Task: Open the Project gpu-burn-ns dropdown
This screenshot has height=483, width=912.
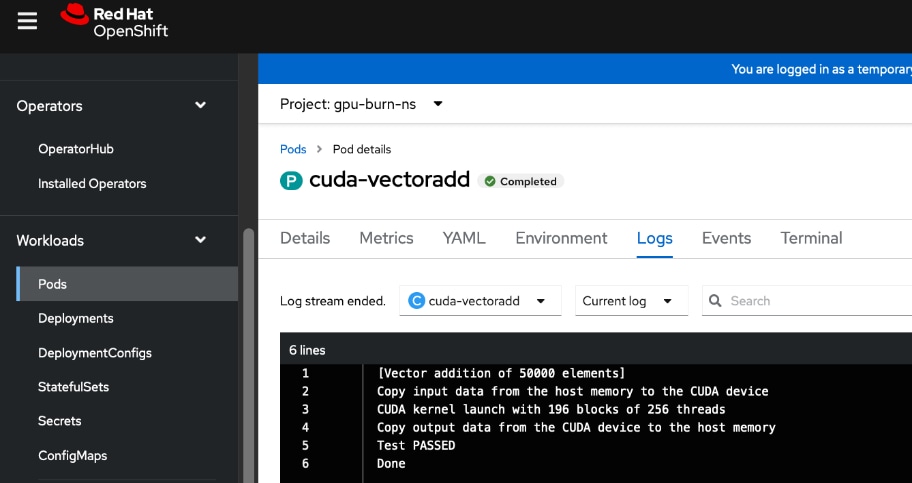Action: (361, 104)
